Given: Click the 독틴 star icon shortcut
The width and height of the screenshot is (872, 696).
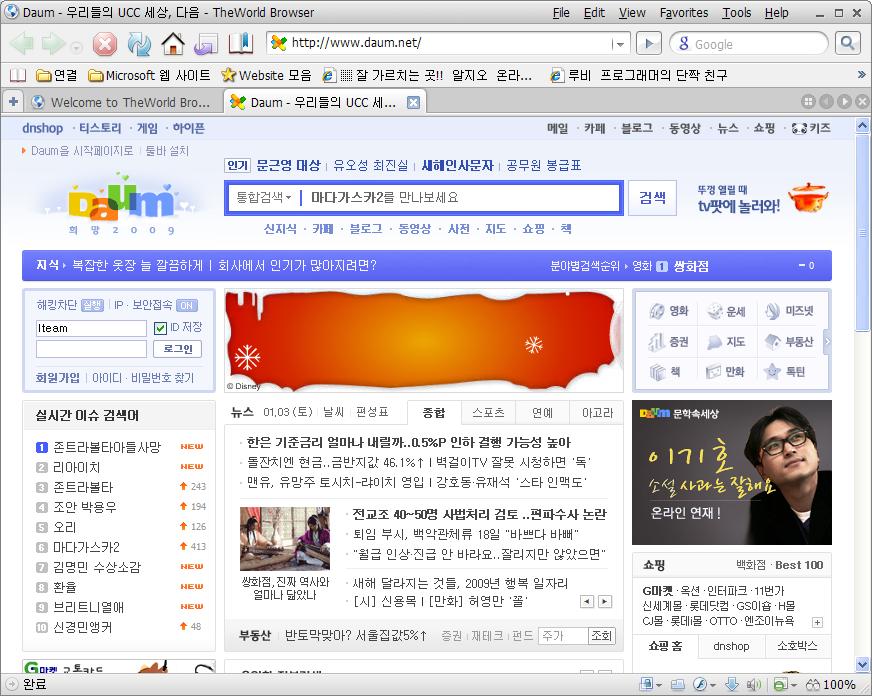Looking at the screenshot, I should (x=785, y=371).
